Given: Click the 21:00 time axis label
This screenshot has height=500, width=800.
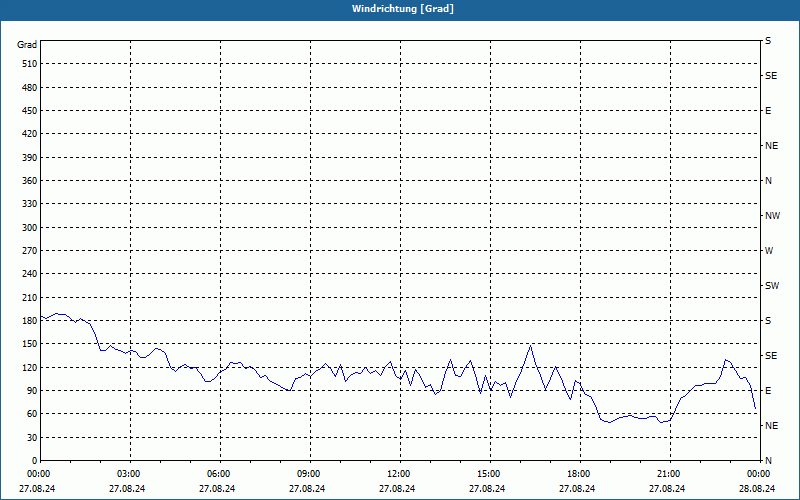Looking at the screenshot, I should coord(669,474).
